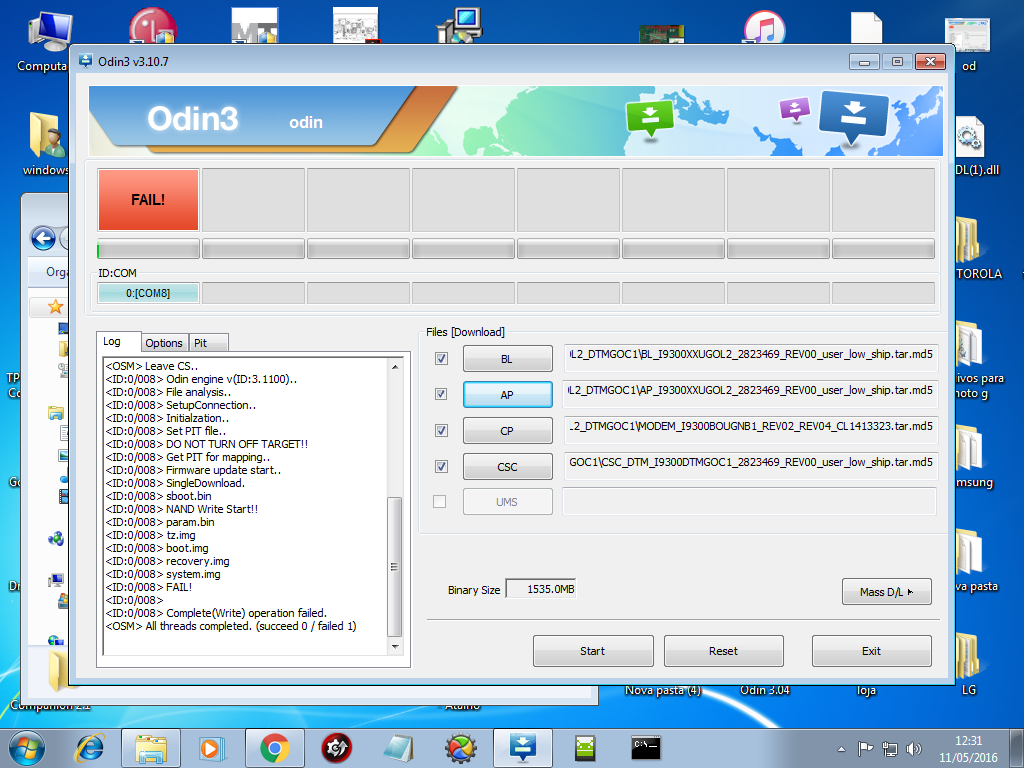Open the LG folder desktop icon
This screenshot has height=768, width=1024.
[x=969, y=665]
